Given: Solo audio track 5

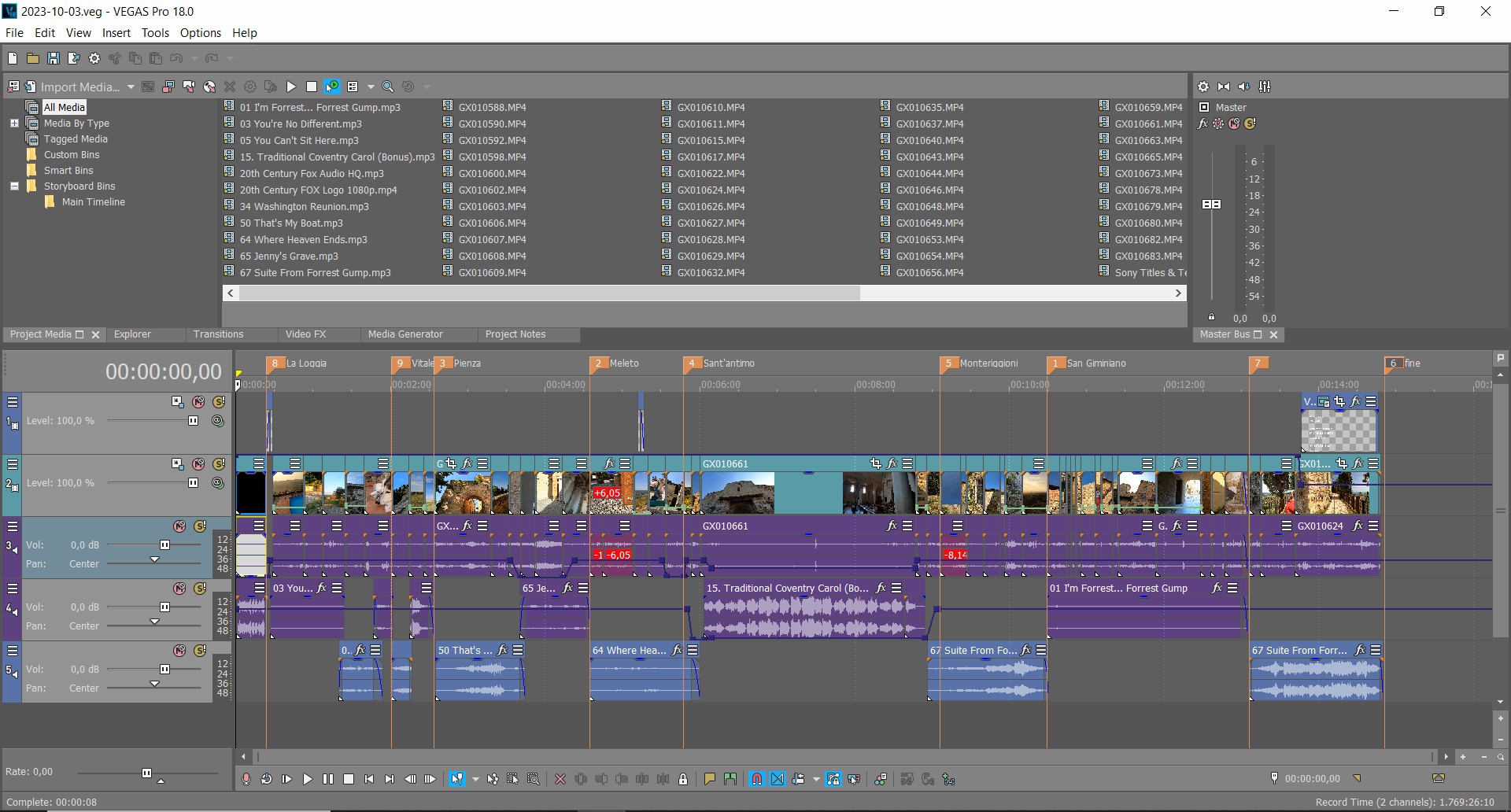Looking at the screenshot, I should tap(200, 651).
